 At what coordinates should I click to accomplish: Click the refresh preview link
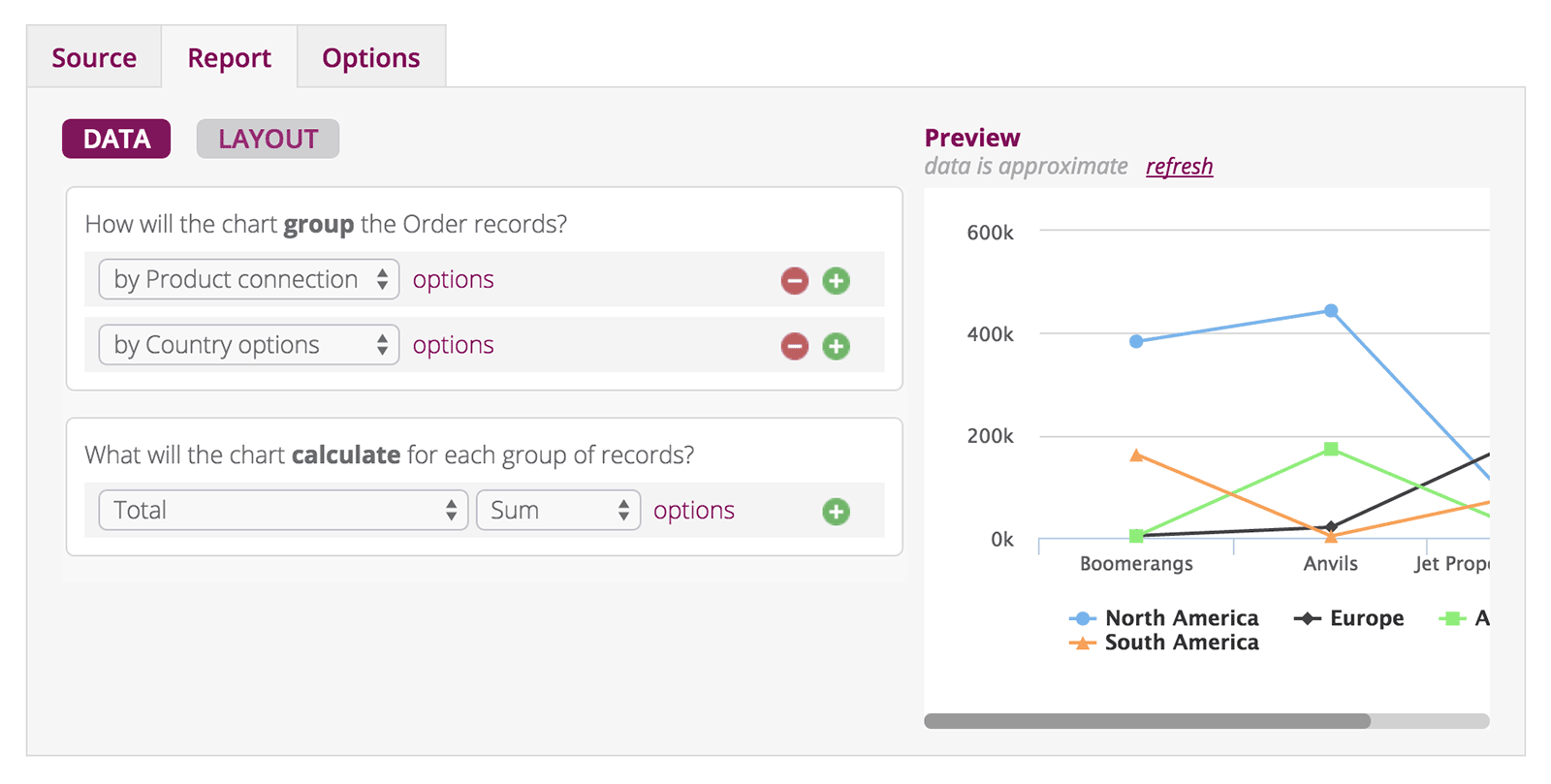tap(1179, 167)
